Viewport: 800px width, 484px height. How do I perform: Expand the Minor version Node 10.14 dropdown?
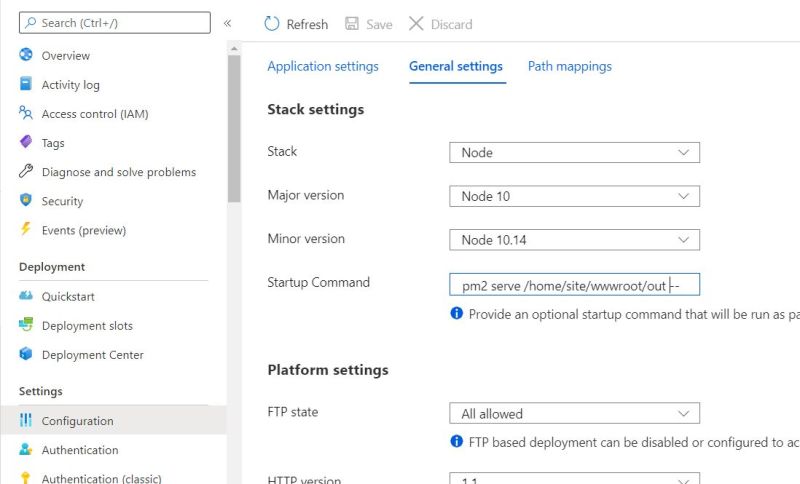[x=574, y=239]
